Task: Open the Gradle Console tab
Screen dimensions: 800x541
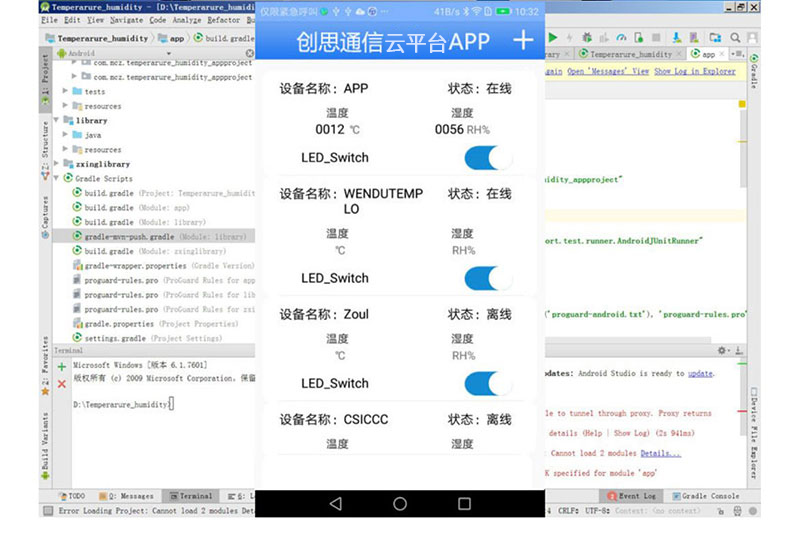Action: [x=706, y=496]
